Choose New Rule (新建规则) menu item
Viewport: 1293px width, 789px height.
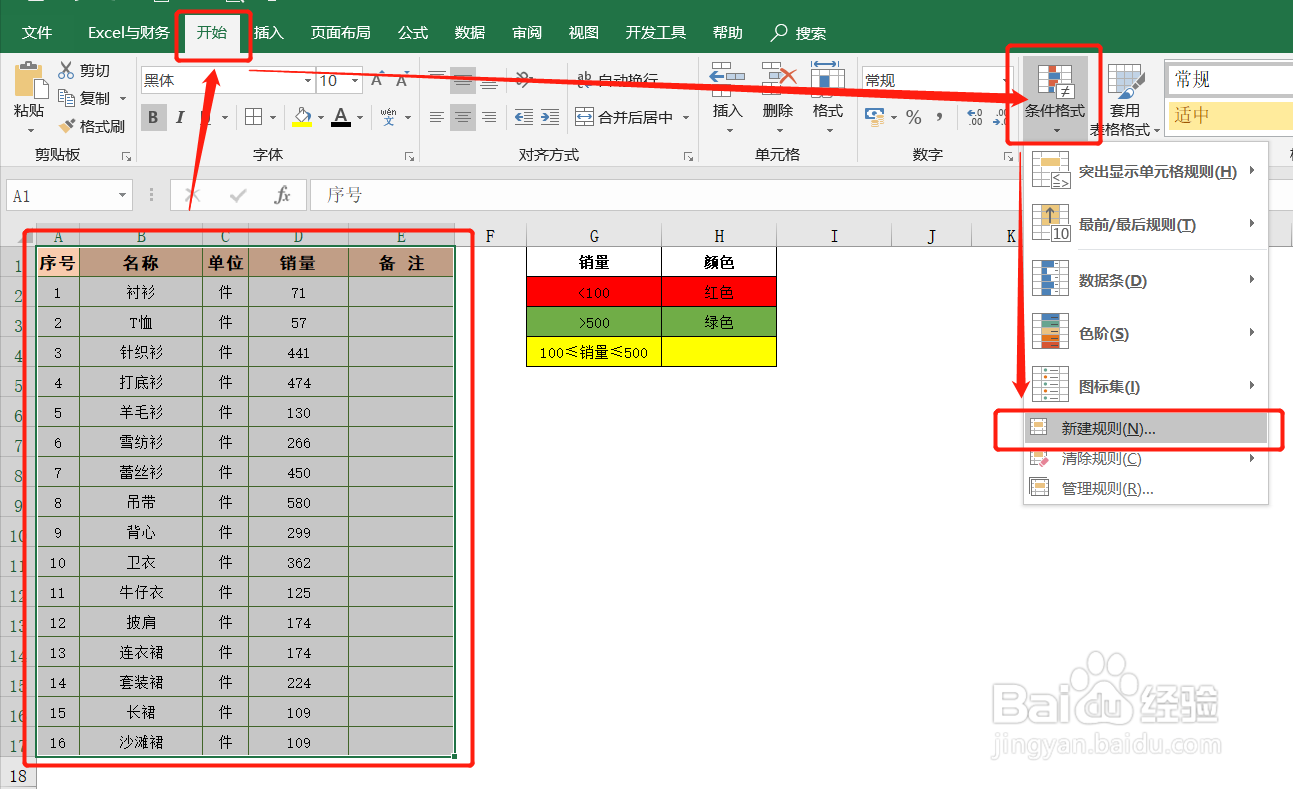[x=1146, y=429]
